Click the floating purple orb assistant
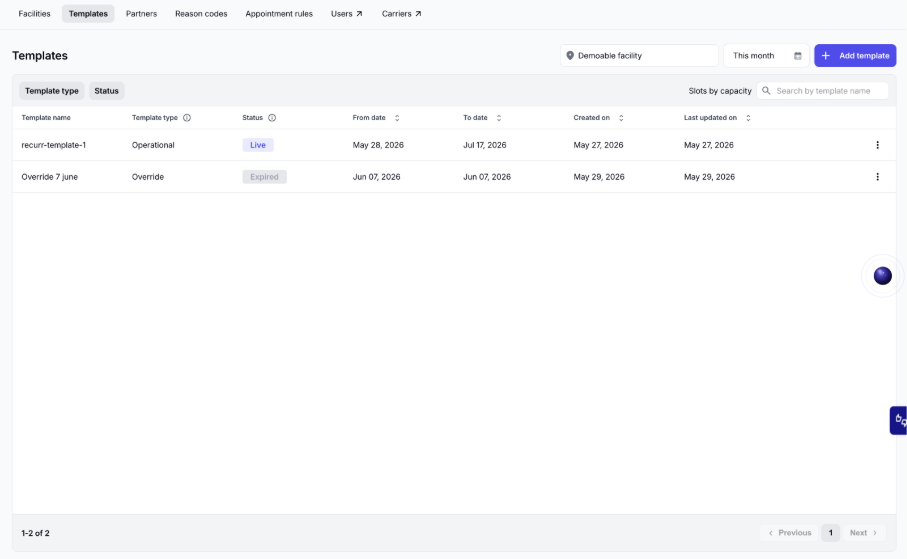Screen dimensions: 907x559 tap(883, 276)
